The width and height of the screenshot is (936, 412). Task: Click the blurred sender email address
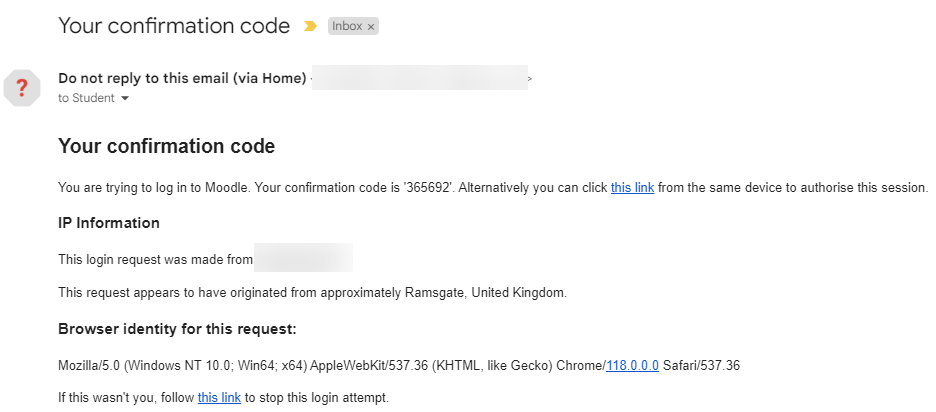pyautogui.click(x=420, y=78)
